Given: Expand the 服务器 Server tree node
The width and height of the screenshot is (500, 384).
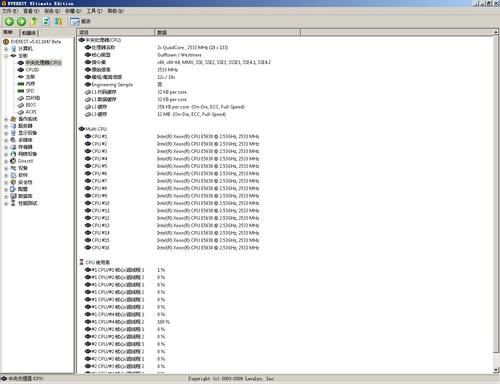Looking at the screenshot, I should [x=6, y=126].
